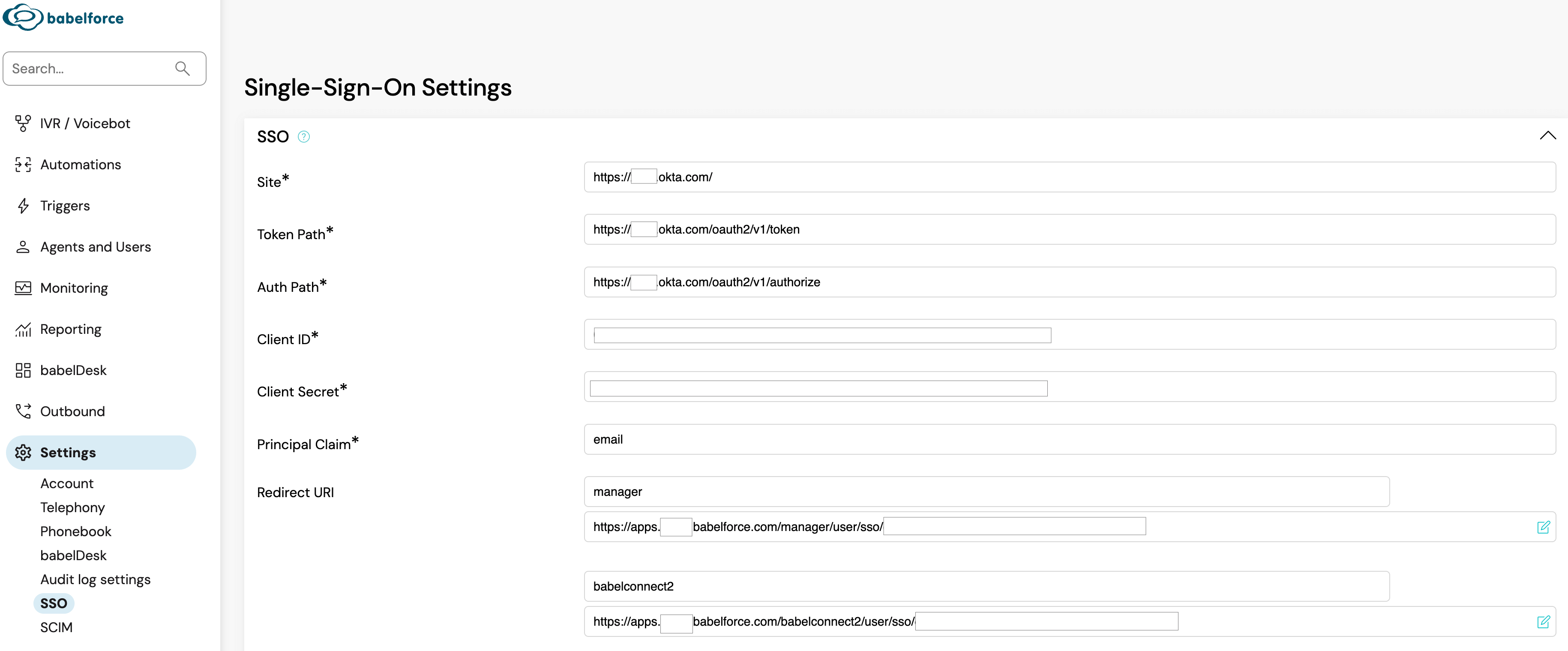Image resolution: width=1568 pixels, height=651 pixels.
Task: Click the Auth Path field
Action: (1070, 282)
